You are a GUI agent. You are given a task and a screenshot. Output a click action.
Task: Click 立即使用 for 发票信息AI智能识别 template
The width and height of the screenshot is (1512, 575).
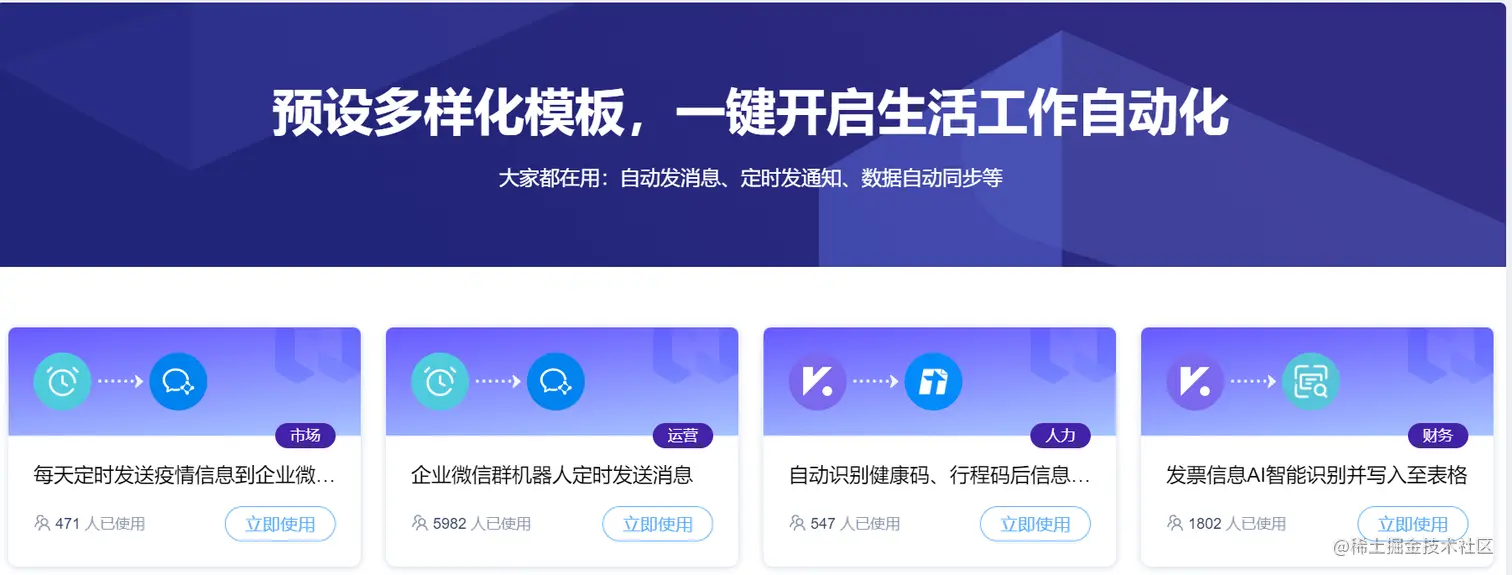point(1413,524)
